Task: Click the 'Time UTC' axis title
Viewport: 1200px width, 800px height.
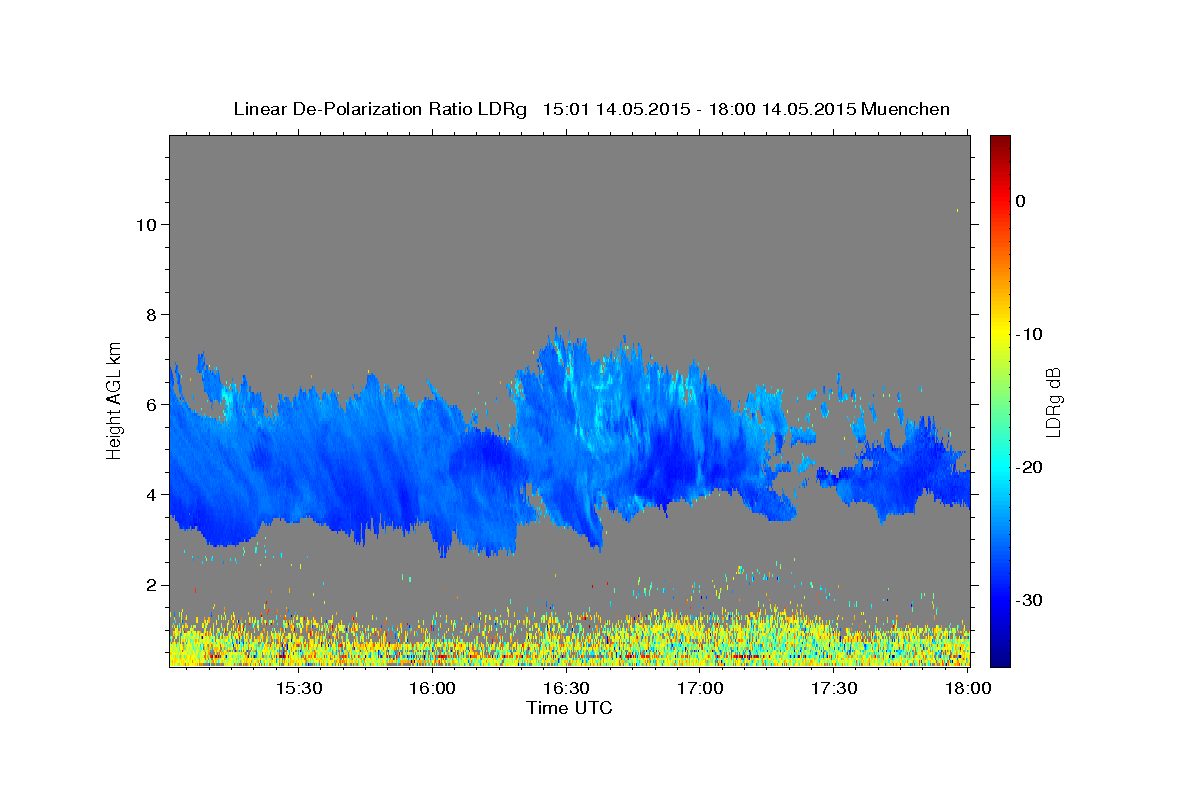Action: [569, 708]
